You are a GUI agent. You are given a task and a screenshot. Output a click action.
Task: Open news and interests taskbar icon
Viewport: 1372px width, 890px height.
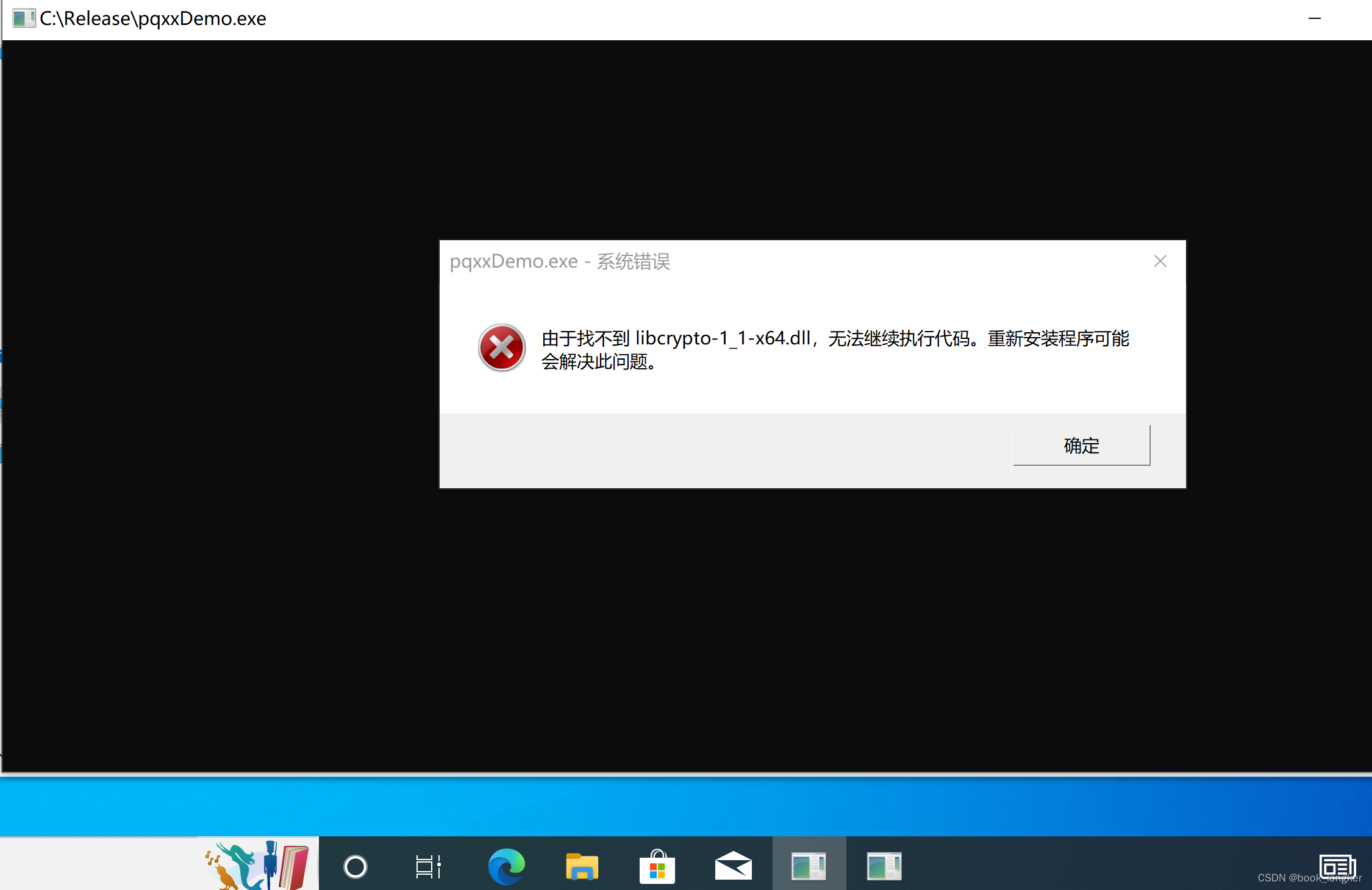1337,866
